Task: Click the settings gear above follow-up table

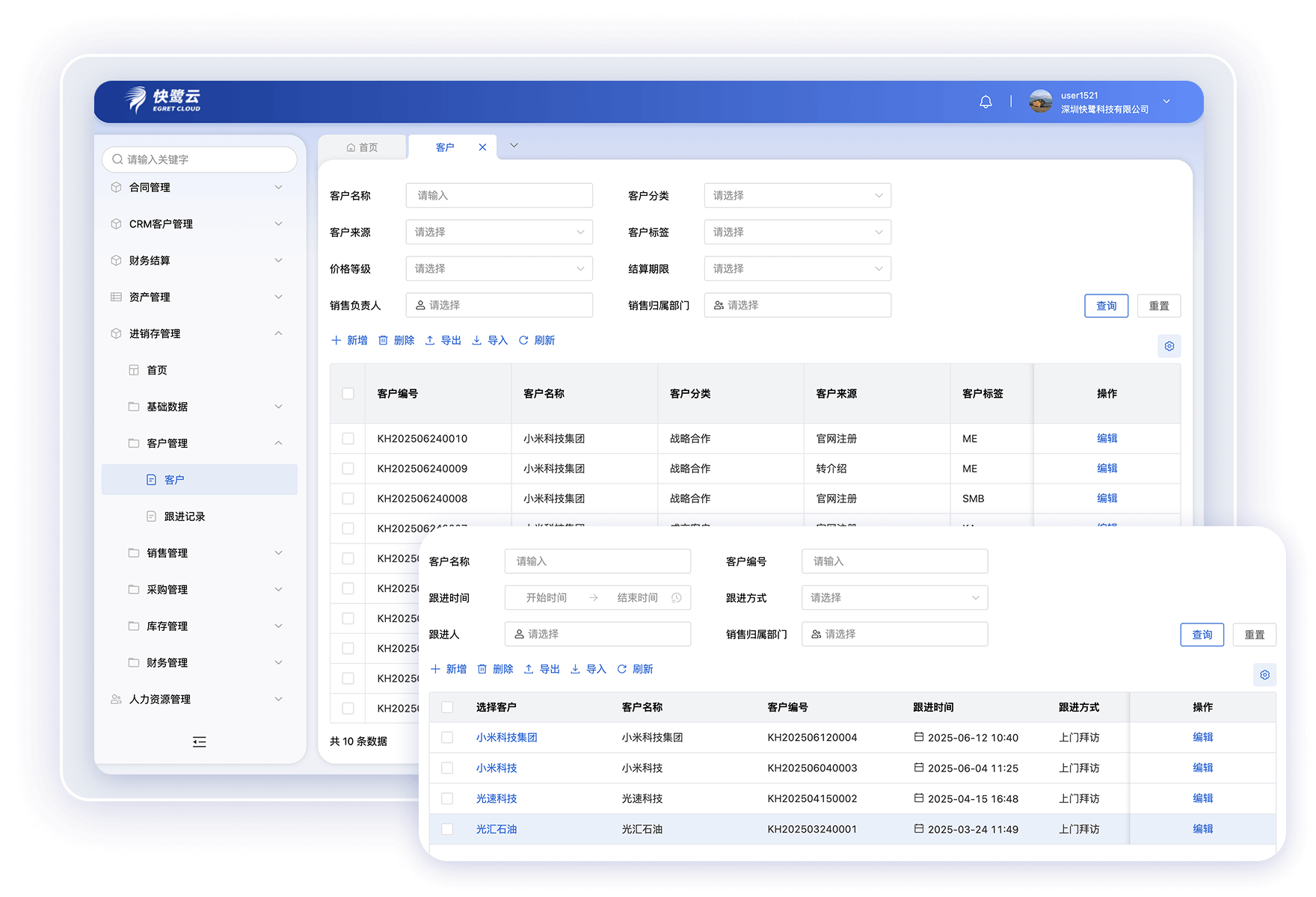Action: tap(1264, 675)
